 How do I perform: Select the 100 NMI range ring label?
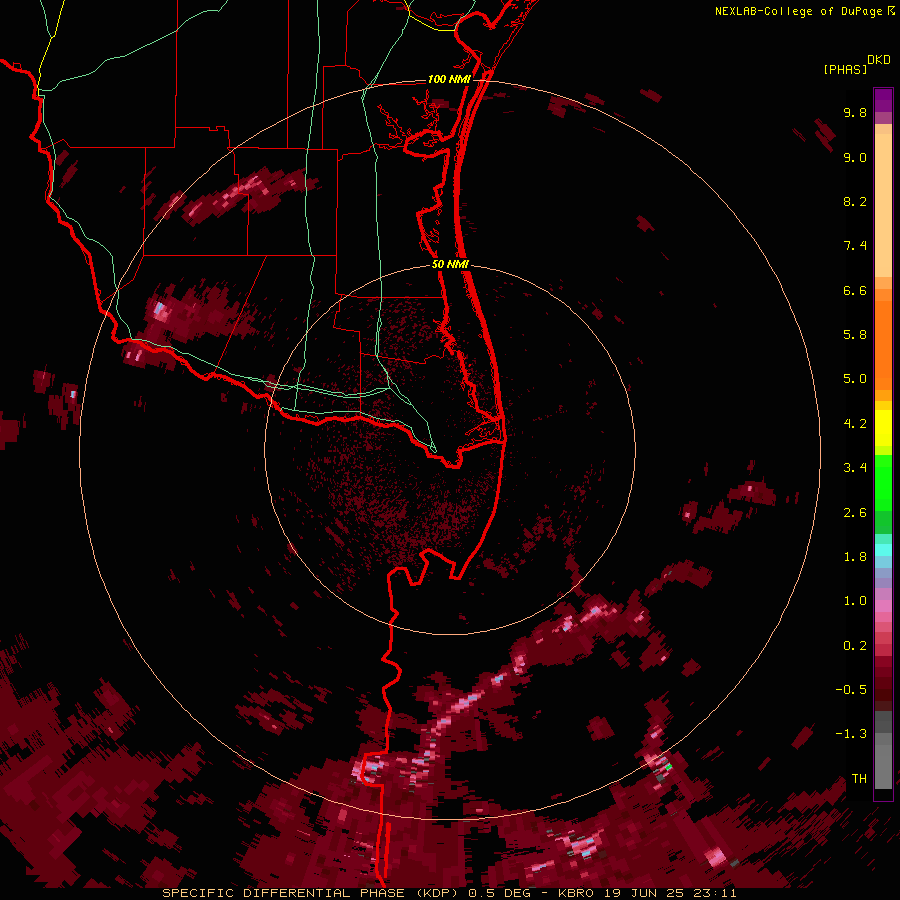(449, 79)
